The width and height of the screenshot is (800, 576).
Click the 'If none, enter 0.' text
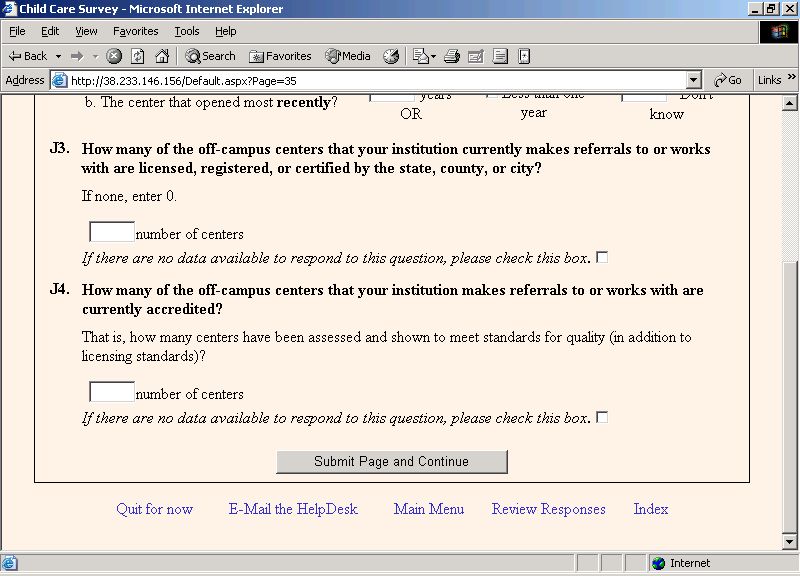coord(129,196)
